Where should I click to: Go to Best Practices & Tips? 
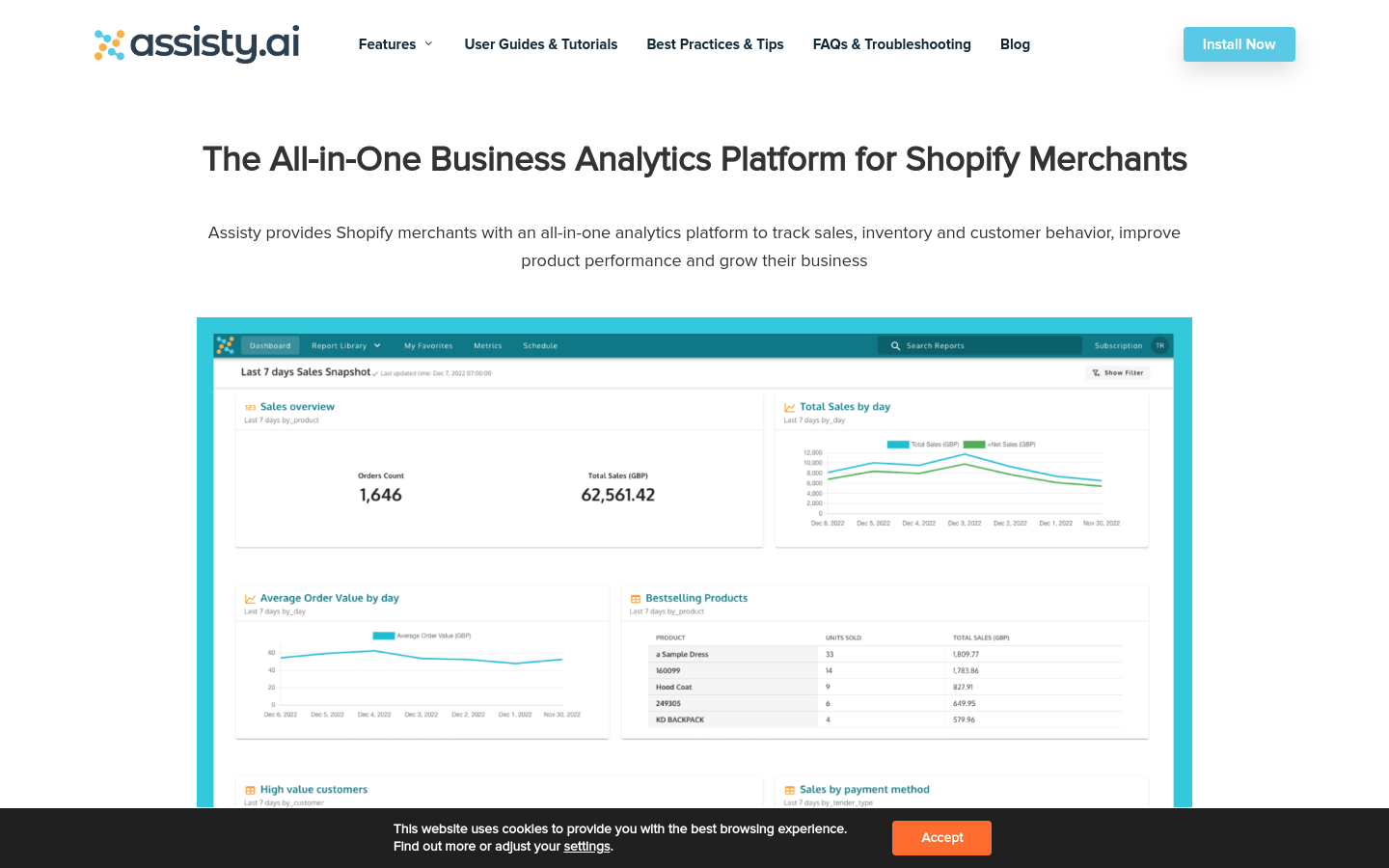(715, 44)
